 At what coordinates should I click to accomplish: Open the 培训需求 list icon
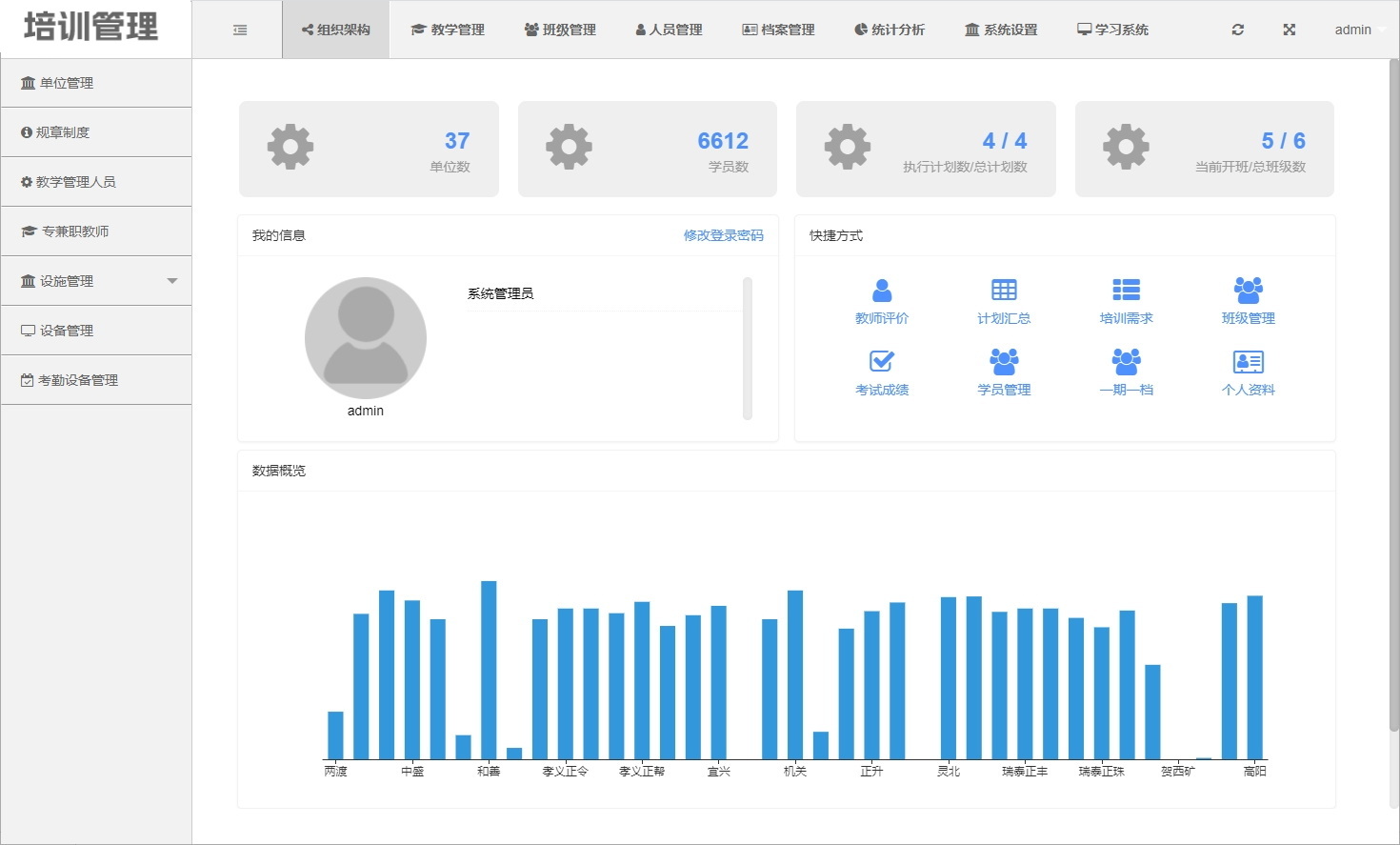pos(1126,291)
